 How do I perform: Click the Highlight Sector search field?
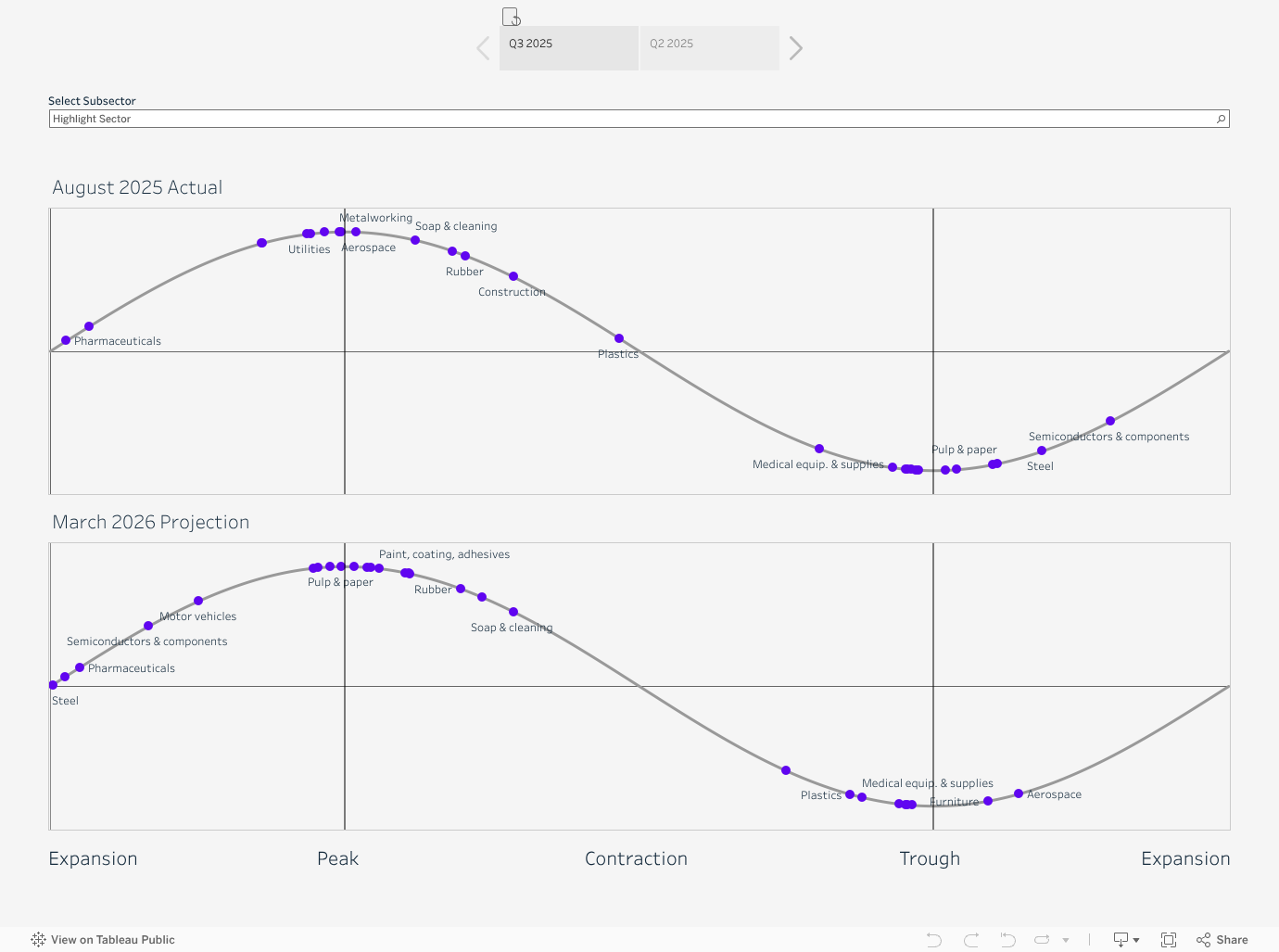point(630,119)
